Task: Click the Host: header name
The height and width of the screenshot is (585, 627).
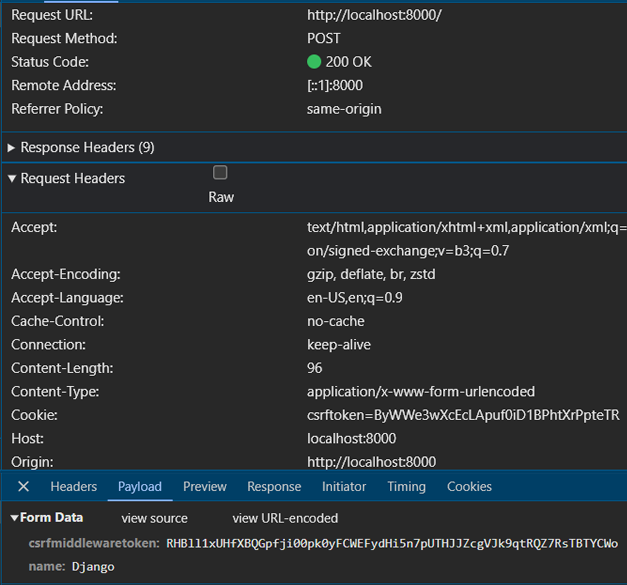Action: tap(27, 439)
